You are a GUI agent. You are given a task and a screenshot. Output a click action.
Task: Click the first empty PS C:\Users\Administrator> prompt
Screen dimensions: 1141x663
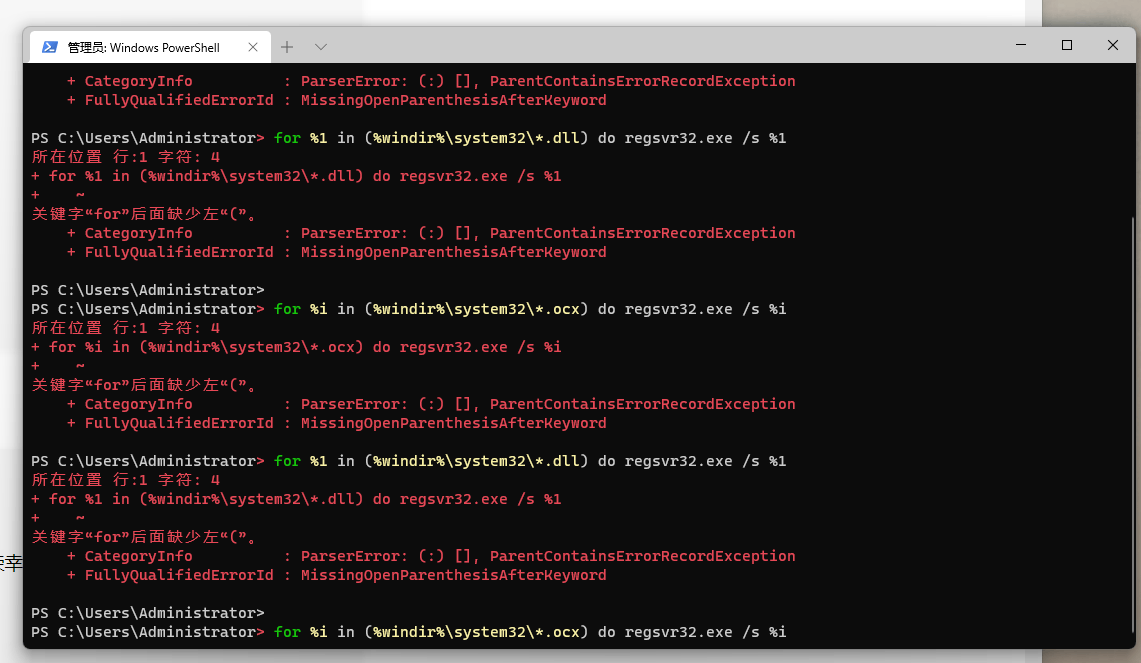(x=148, y=290)
